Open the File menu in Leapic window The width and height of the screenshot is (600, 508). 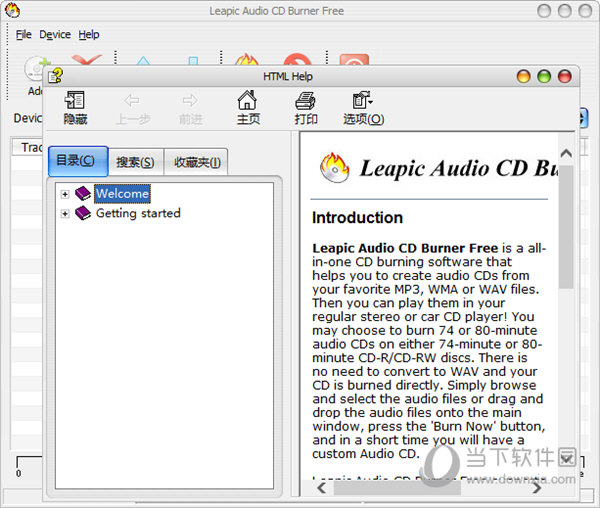pos(23,34)
